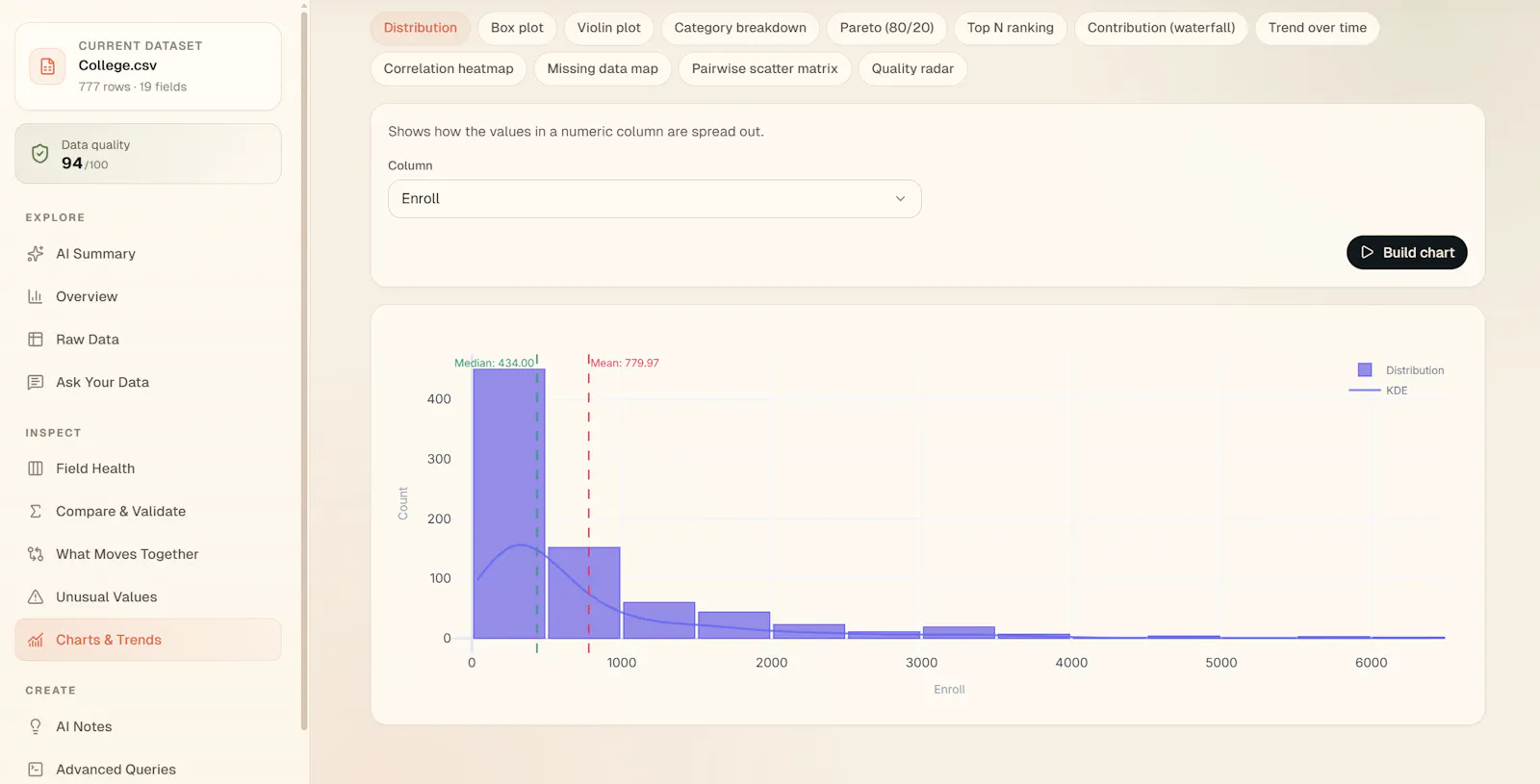Image resolution: width=1540 pixels, height=784 pixels.
Task: Click the Mean: 779.97 annotation label
Action: pos(625,363)
